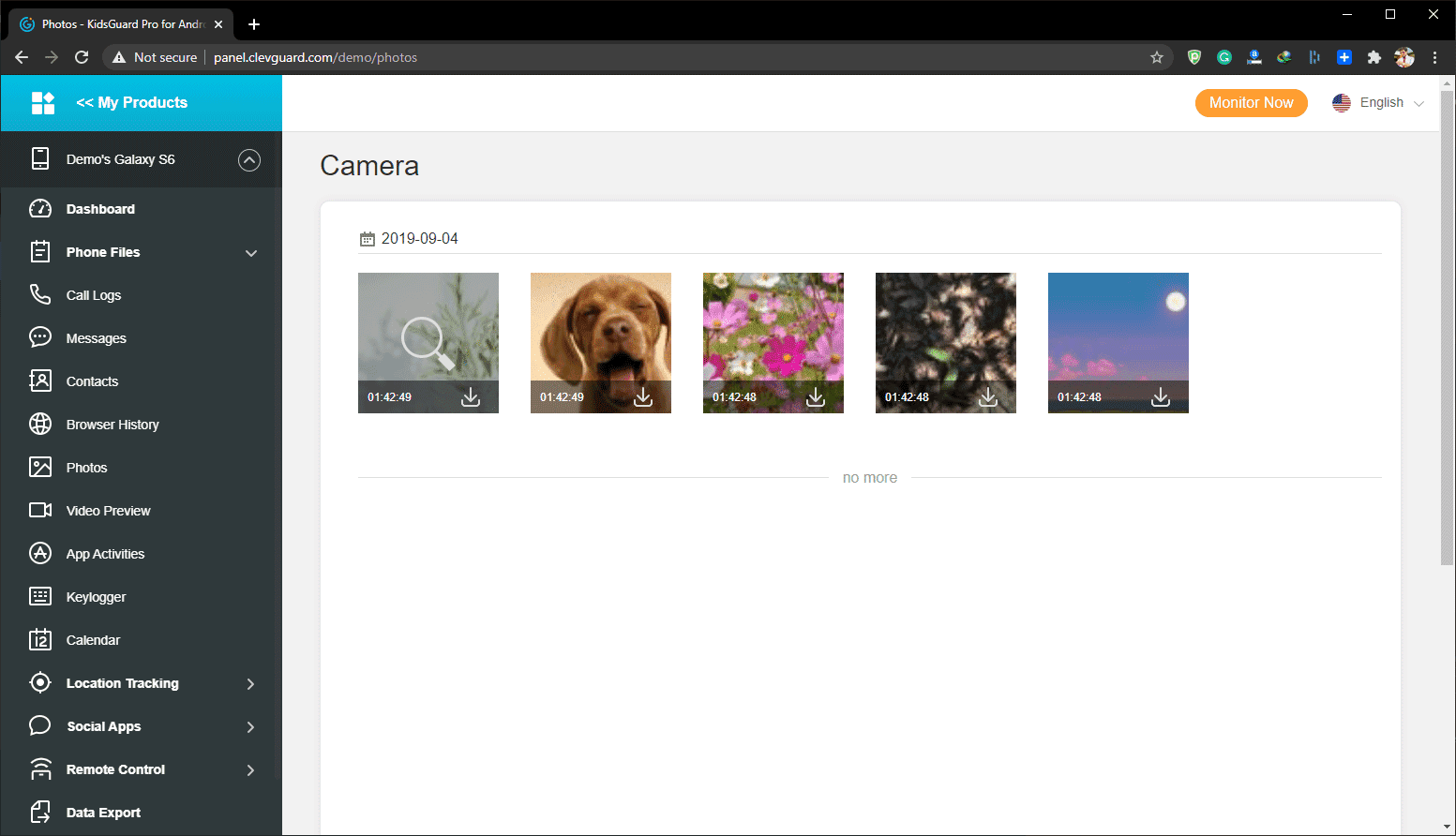The image size is (1456, 836).
Task: Open Call Logs in sidebar
Action: (x=93, y=295)
